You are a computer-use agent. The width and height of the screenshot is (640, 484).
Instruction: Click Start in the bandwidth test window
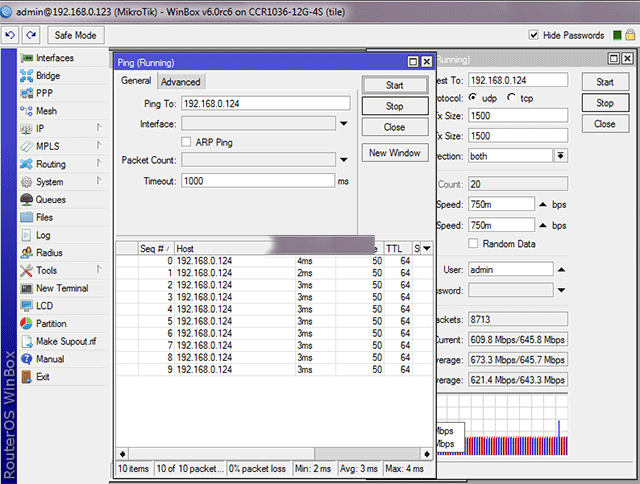605,82
